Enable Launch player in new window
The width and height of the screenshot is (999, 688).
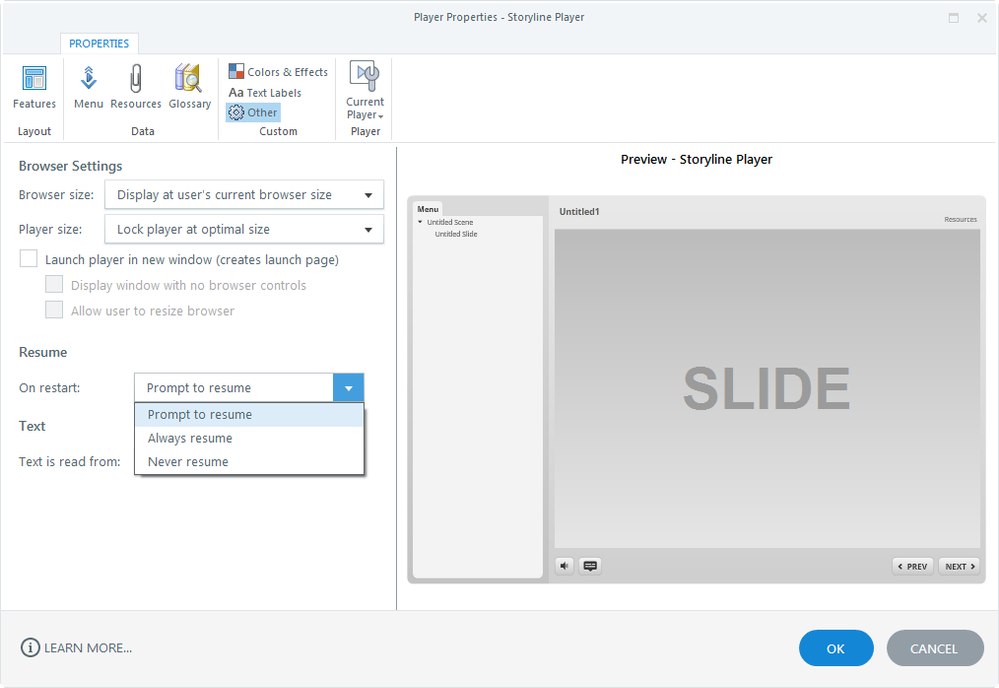(29, 259)
